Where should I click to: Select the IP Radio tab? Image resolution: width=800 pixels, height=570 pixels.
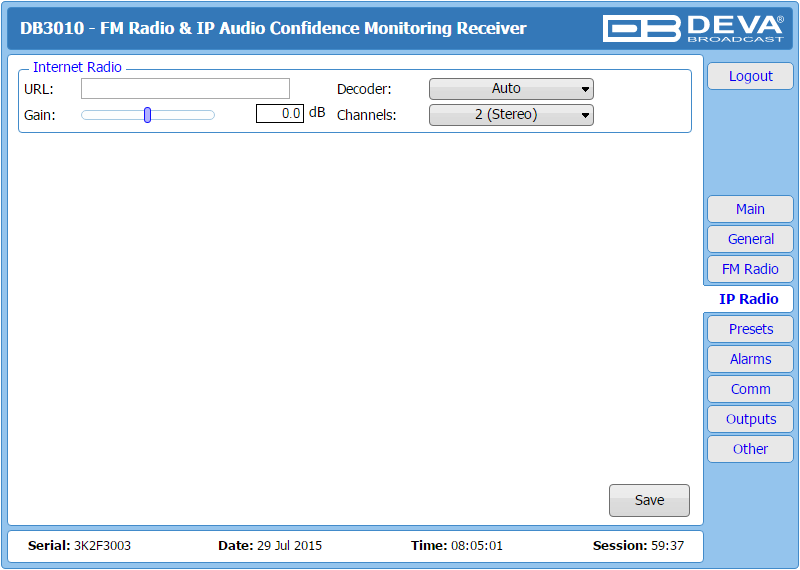pos(748,299)
